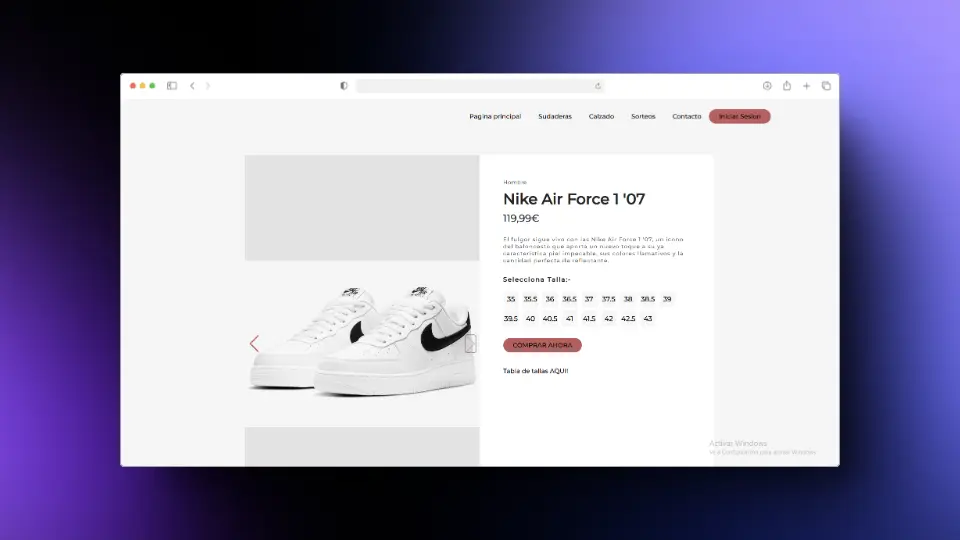
Task: Select size 37.5
Action: pyautogui.click(x=609, y=299)
